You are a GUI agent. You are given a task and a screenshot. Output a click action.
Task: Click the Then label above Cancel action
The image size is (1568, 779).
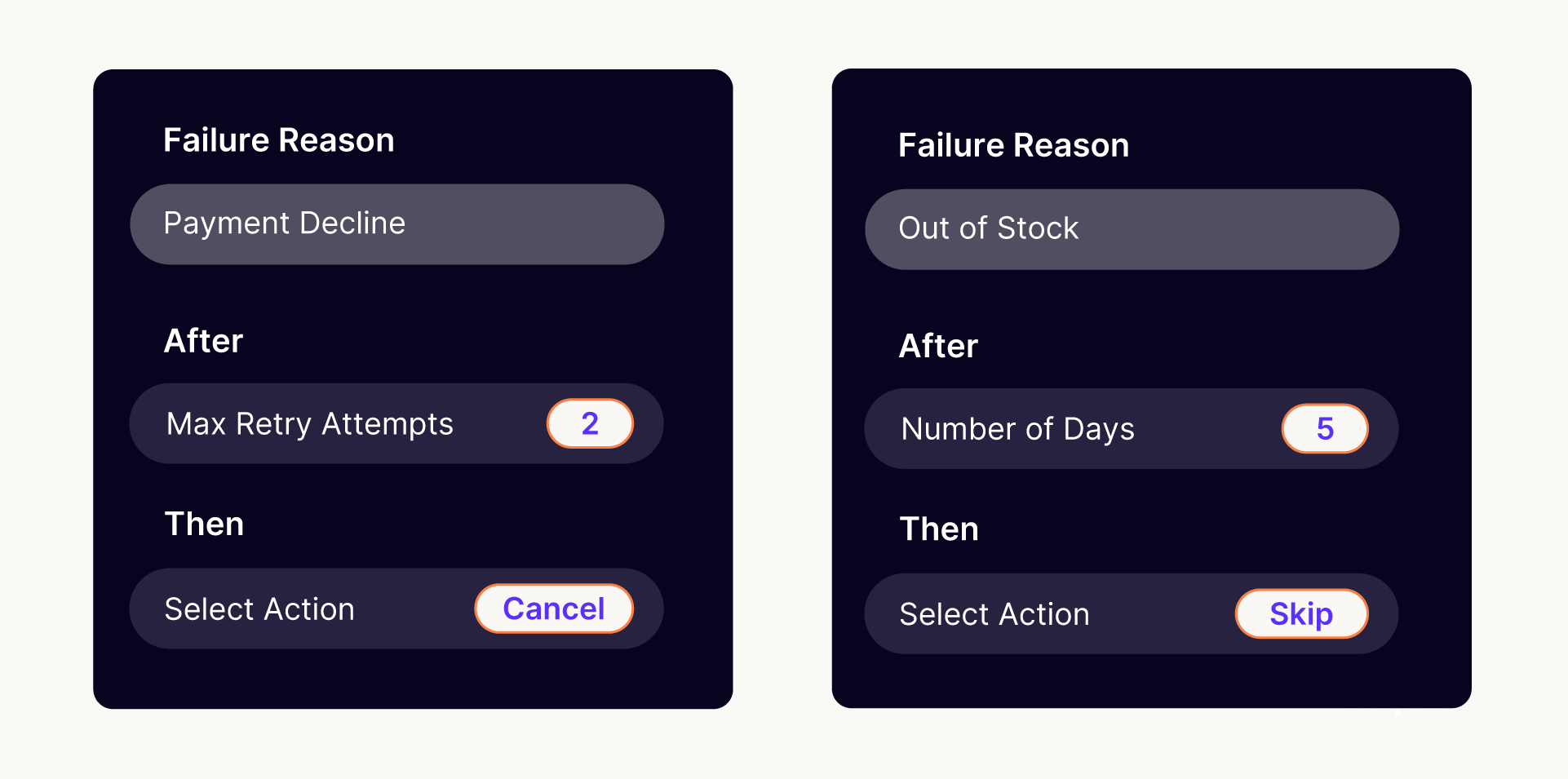pyautogui.click(x=205, y=524)
